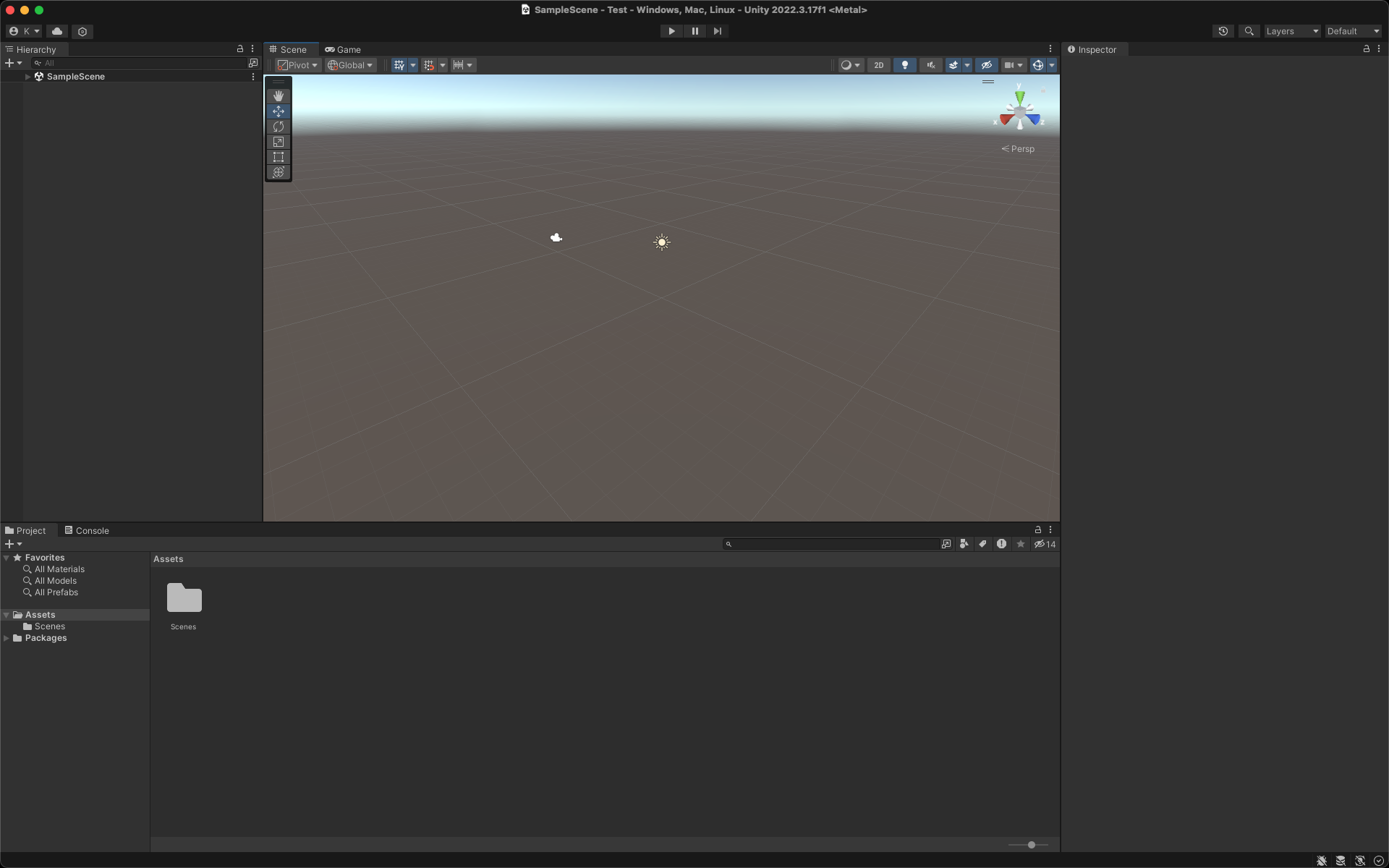This screenshot has width=1389, height=868.
Task: Select the Scale tool
Action: [x=279, y=142]
